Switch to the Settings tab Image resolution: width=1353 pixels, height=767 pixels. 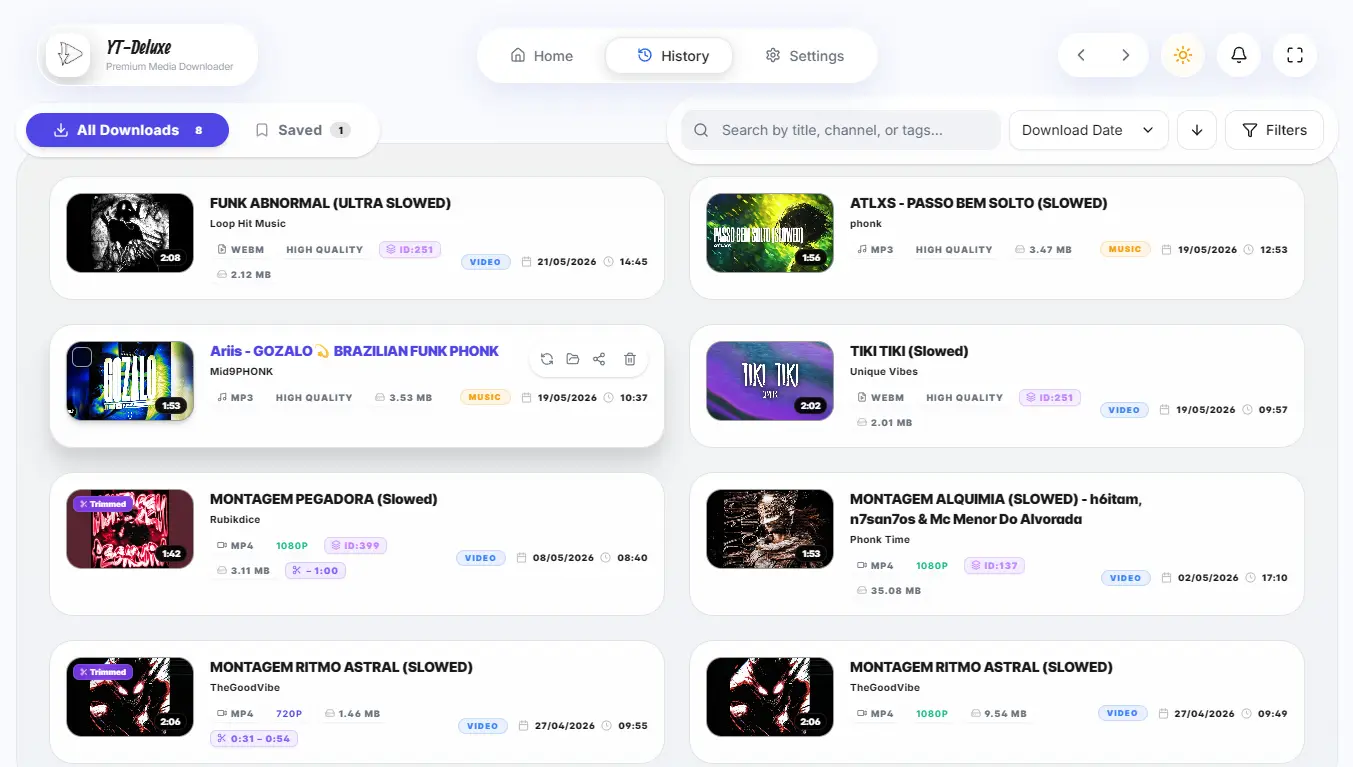click(x=805, y=56)
